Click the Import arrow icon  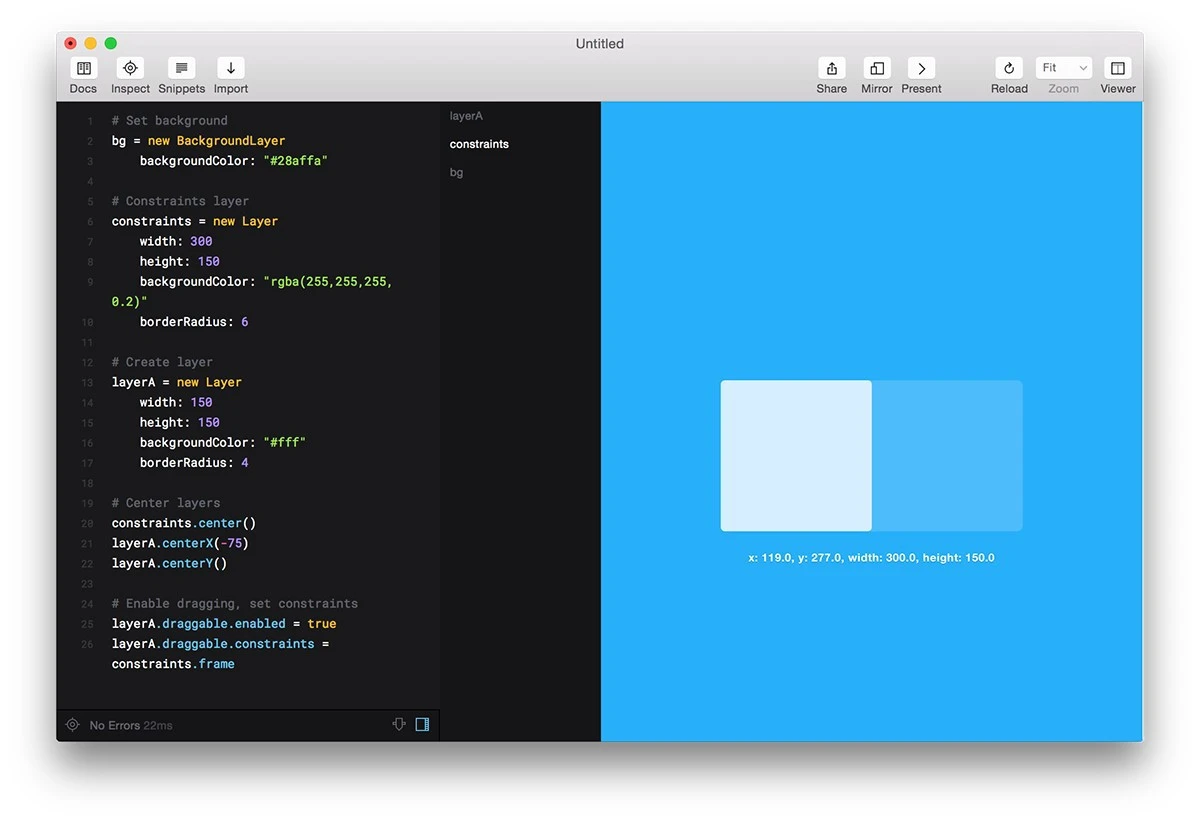(231, 68)
